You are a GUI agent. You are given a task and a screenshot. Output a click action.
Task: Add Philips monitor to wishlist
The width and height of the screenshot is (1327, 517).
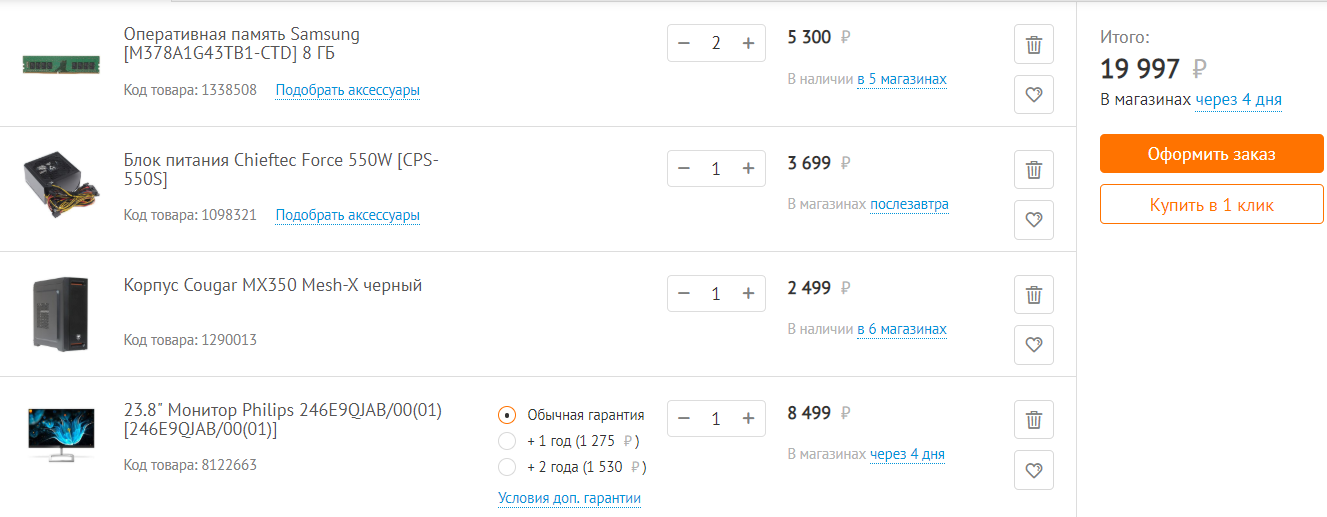coord(1034,470)
